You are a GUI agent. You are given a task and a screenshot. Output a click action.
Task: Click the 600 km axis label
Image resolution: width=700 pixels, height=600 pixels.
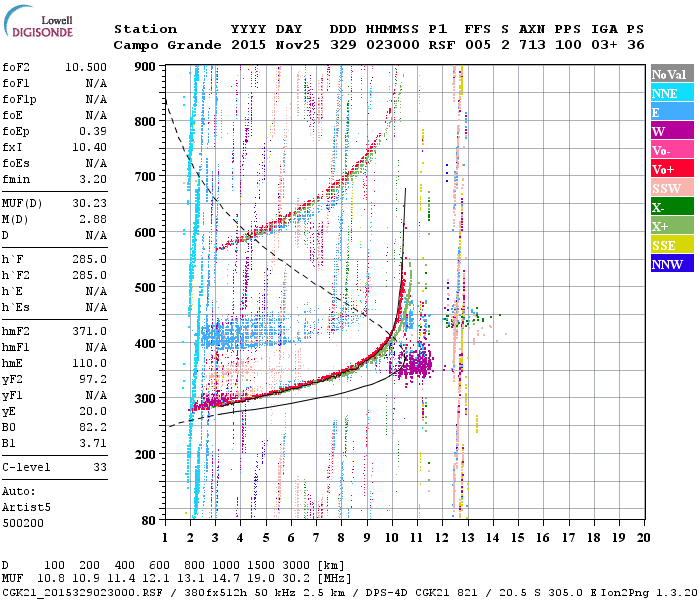(145, 233)
